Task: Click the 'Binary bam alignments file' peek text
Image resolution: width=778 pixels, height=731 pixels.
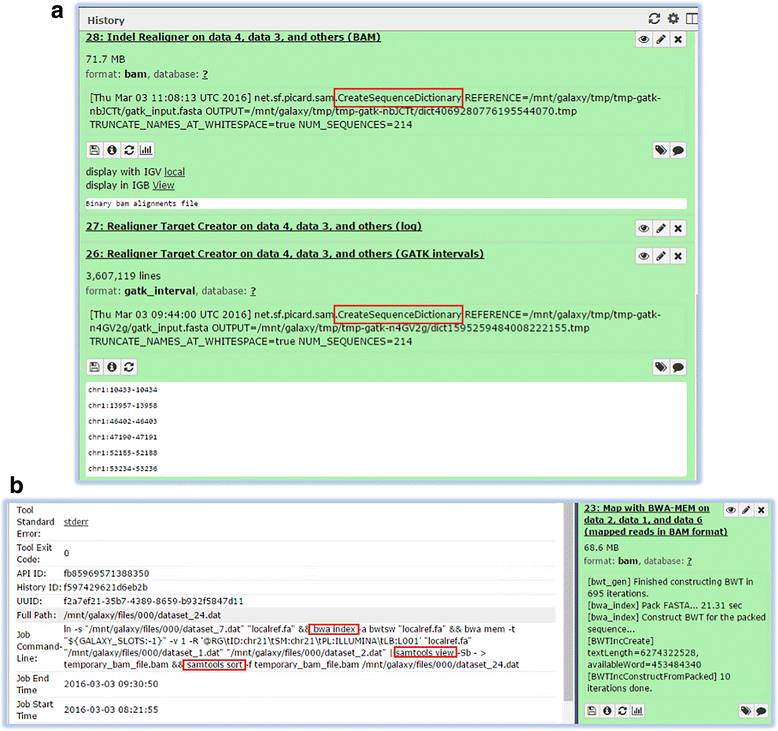Action: coord(142,203)
